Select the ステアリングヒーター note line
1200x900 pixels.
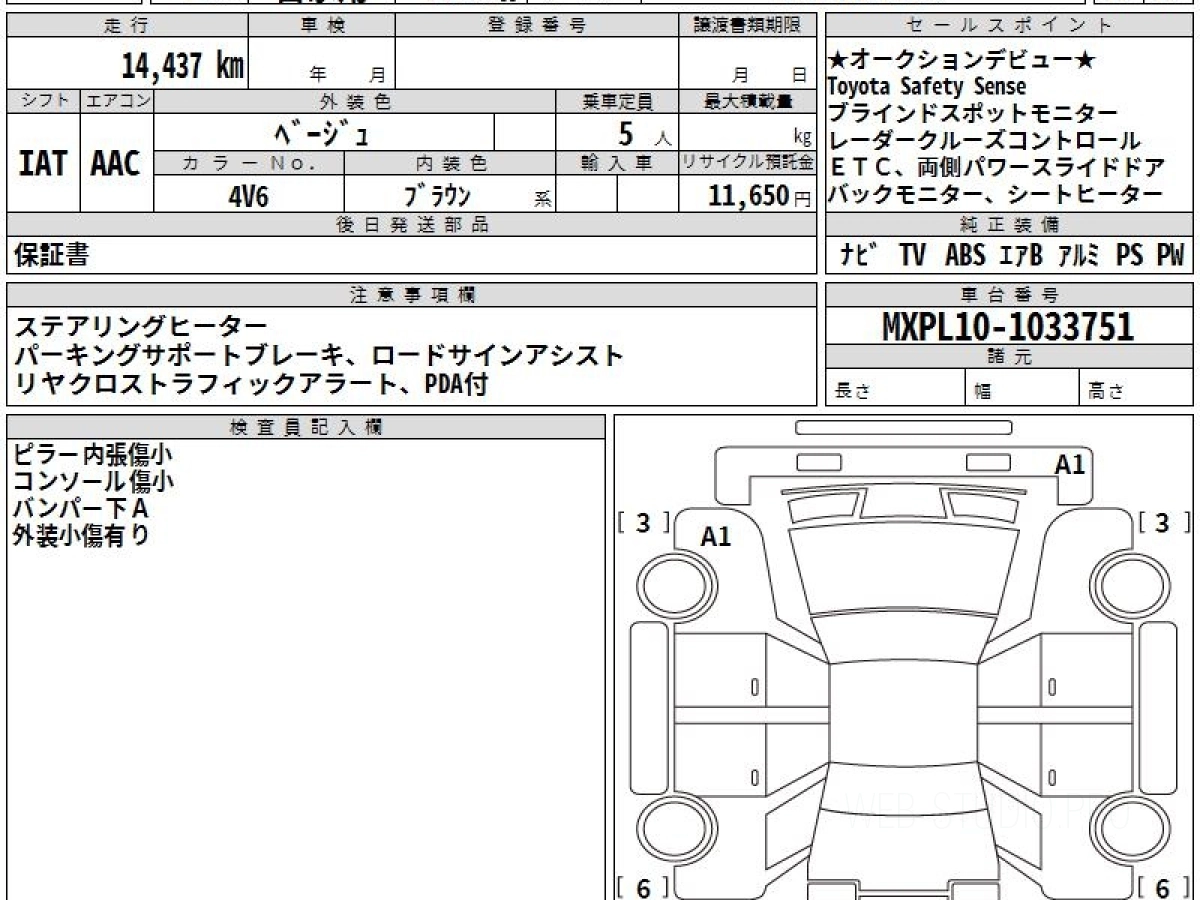coord(141,327)
